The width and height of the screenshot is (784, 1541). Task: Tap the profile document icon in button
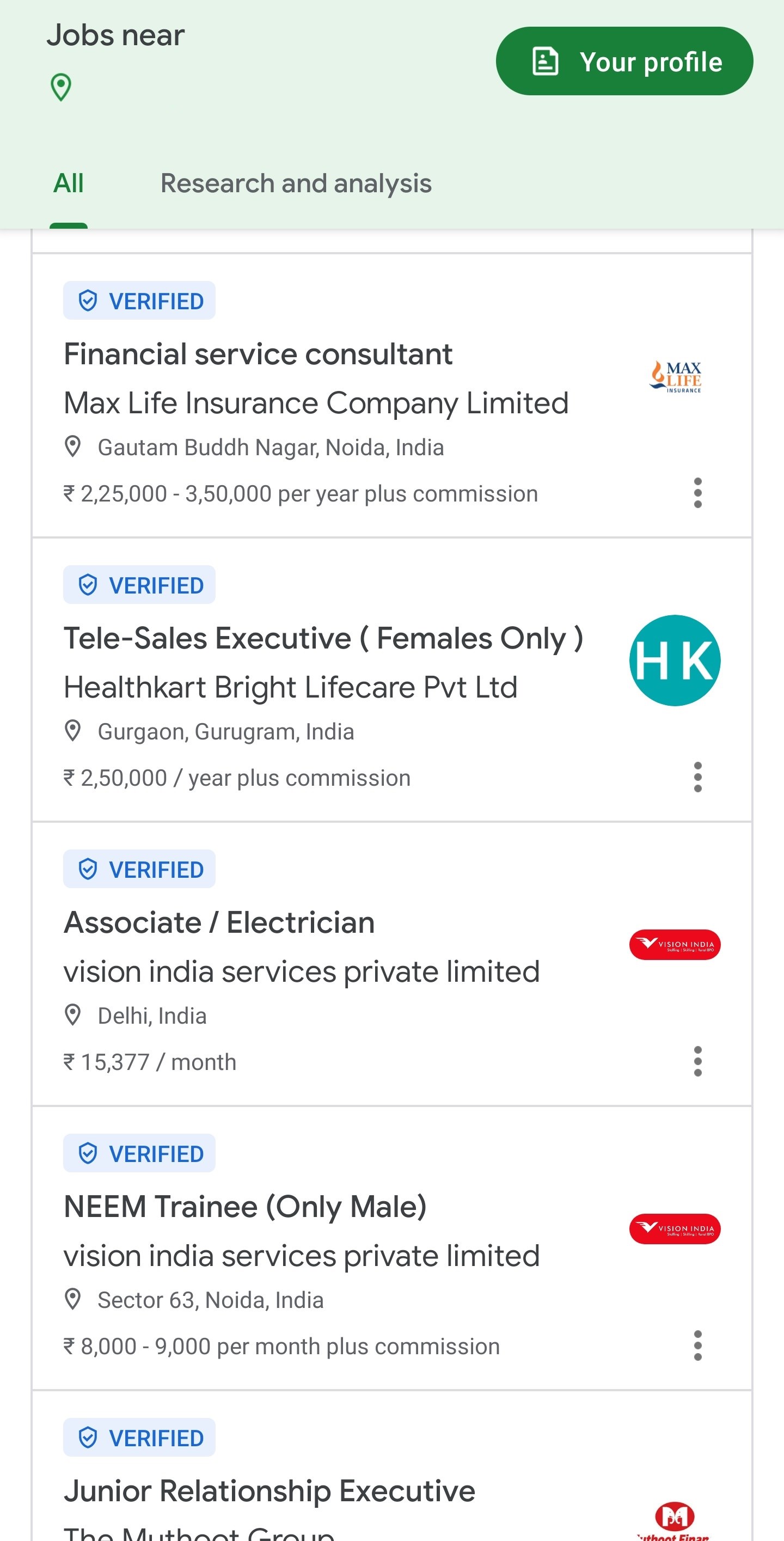[x=546, y=61]
